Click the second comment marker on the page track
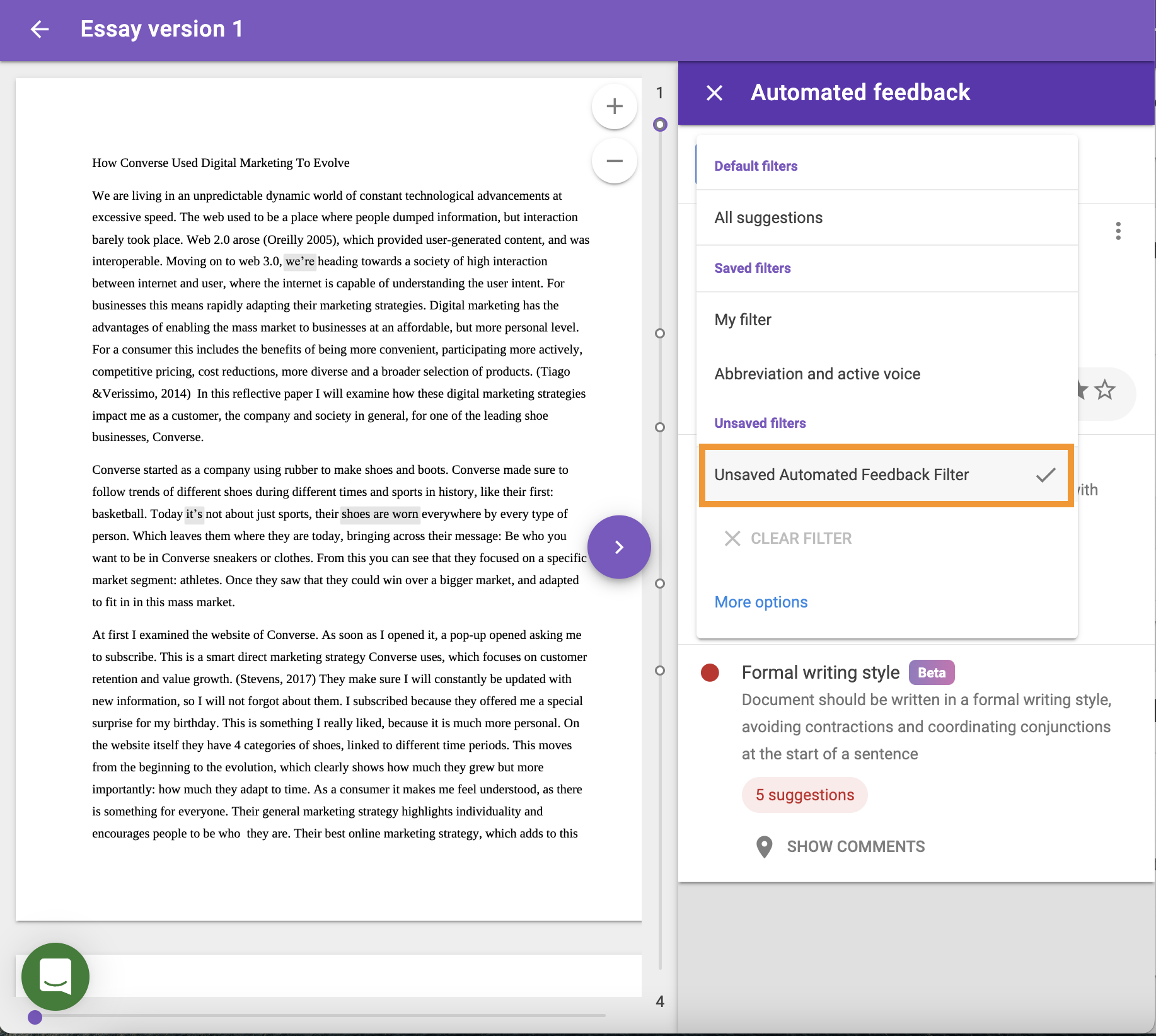This screenshot has width=1156, height=1036. pos(660,333)
